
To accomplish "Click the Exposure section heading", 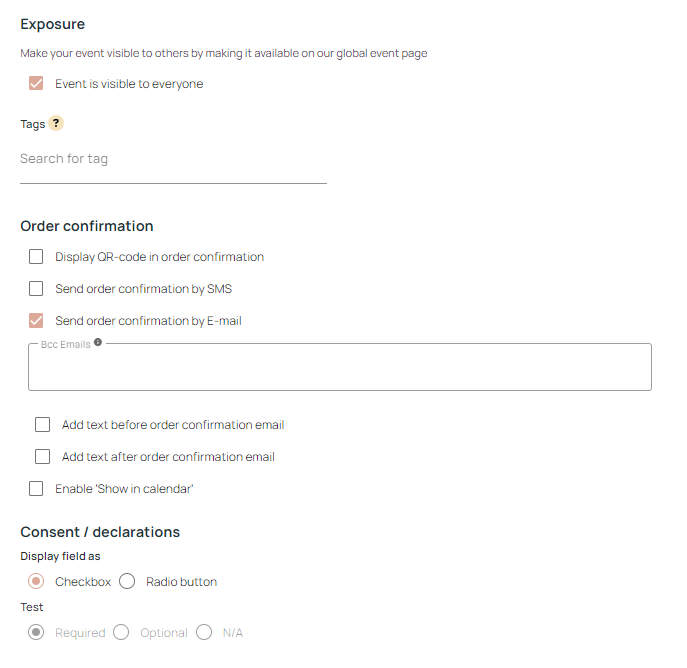I will coord(53,24).
